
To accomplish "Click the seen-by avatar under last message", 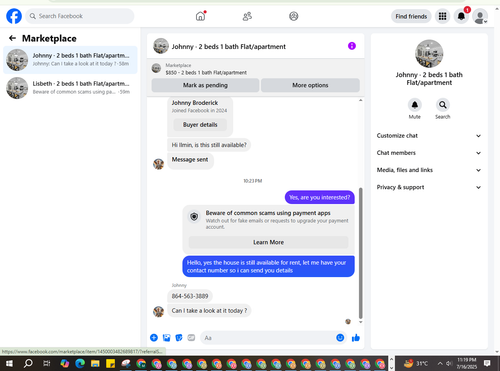I will 348,322.
